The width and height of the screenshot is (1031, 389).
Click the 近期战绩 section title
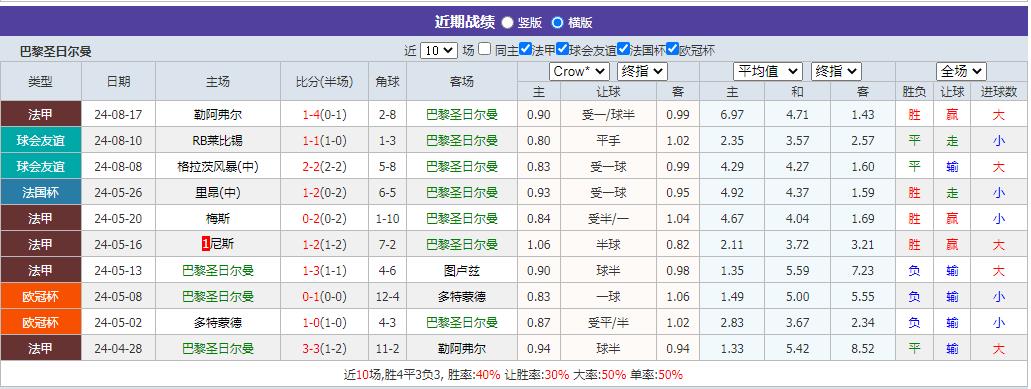click(x=464, y=22)
